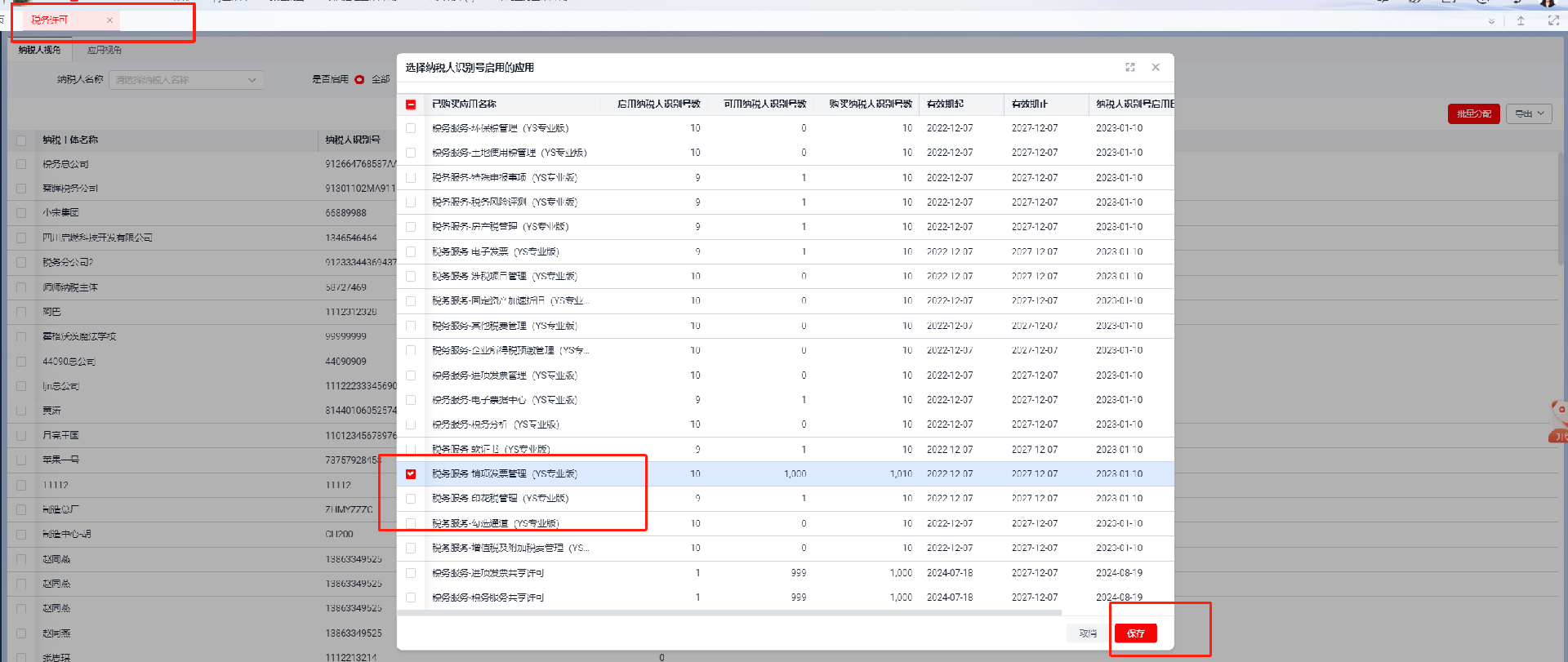Viewport: 1568px width, 662px height.
Task: Maximize the dialog with the fullscreen icon
Action: 1130,67
